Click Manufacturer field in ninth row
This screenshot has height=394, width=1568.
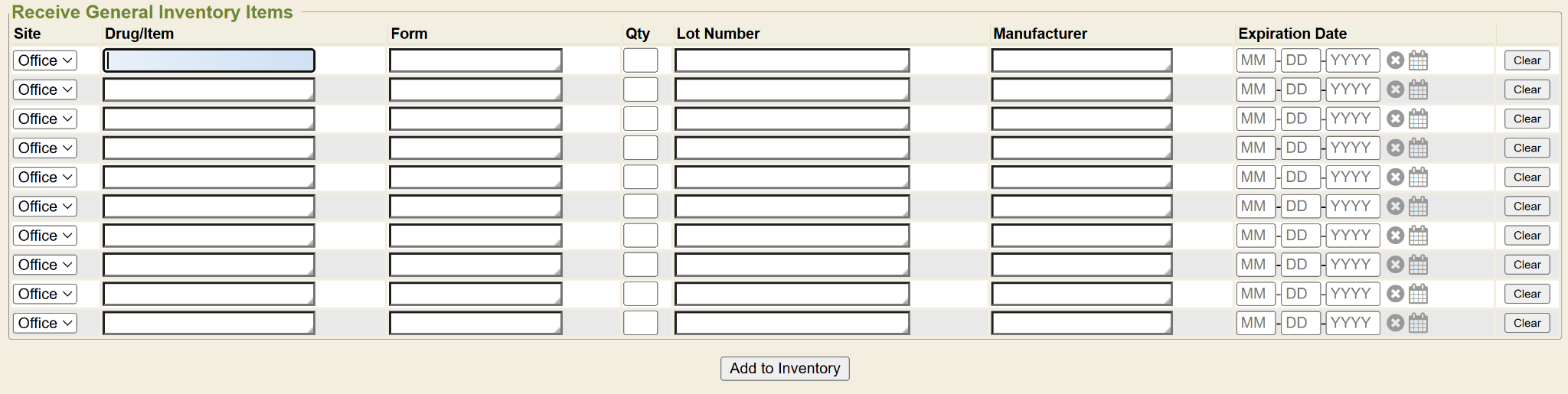1081,294
